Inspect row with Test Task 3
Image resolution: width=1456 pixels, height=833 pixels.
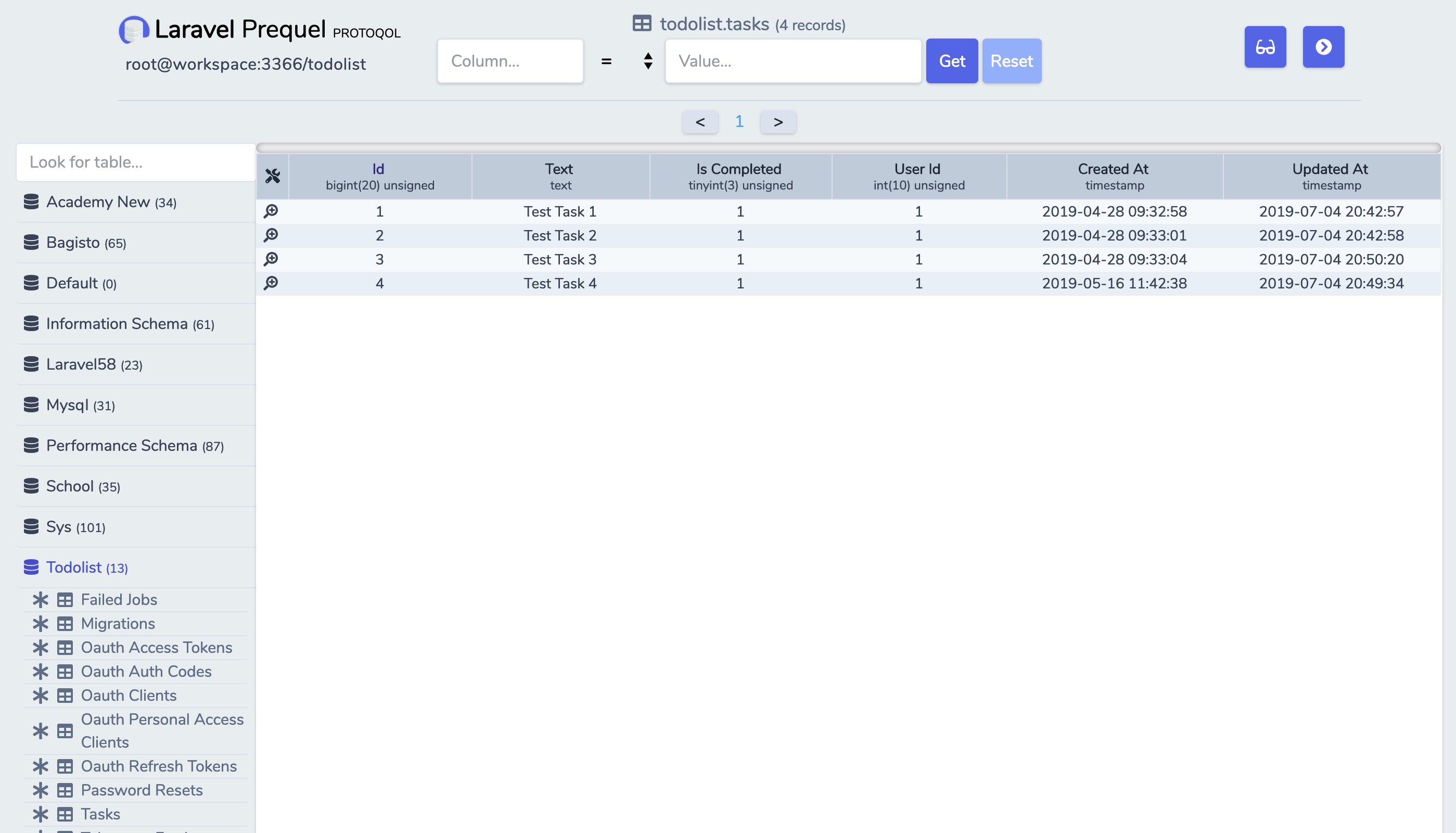(271, 260)
